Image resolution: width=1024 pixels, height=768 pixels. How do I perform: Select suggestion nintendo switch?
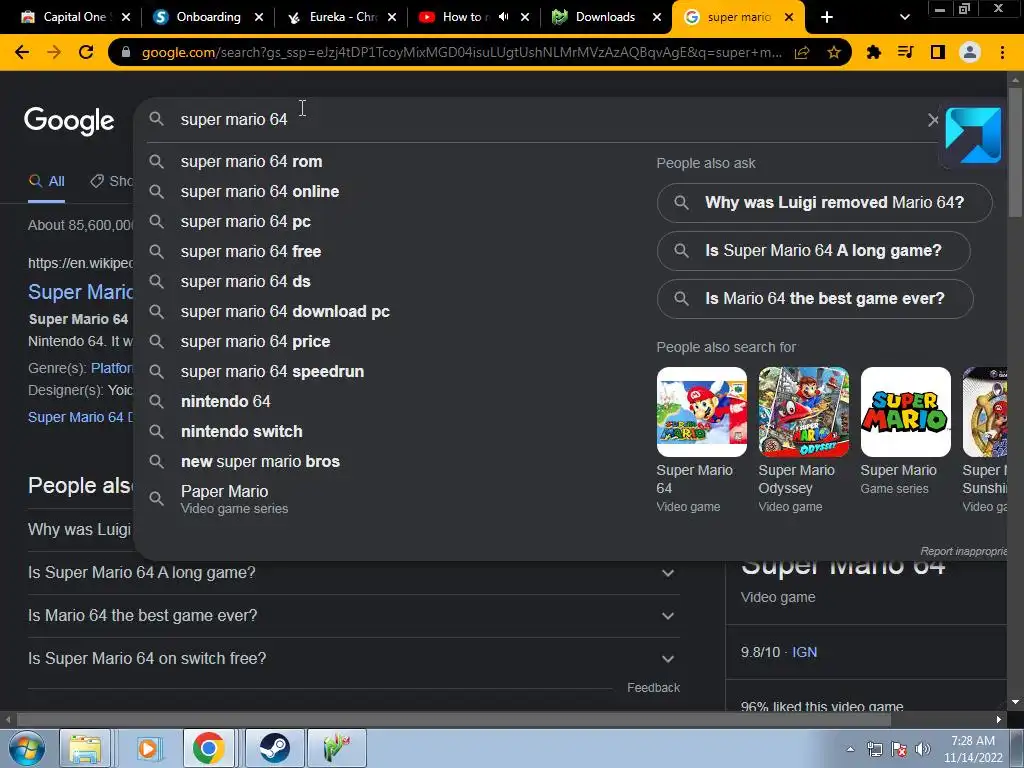click(x=392, y=432)
